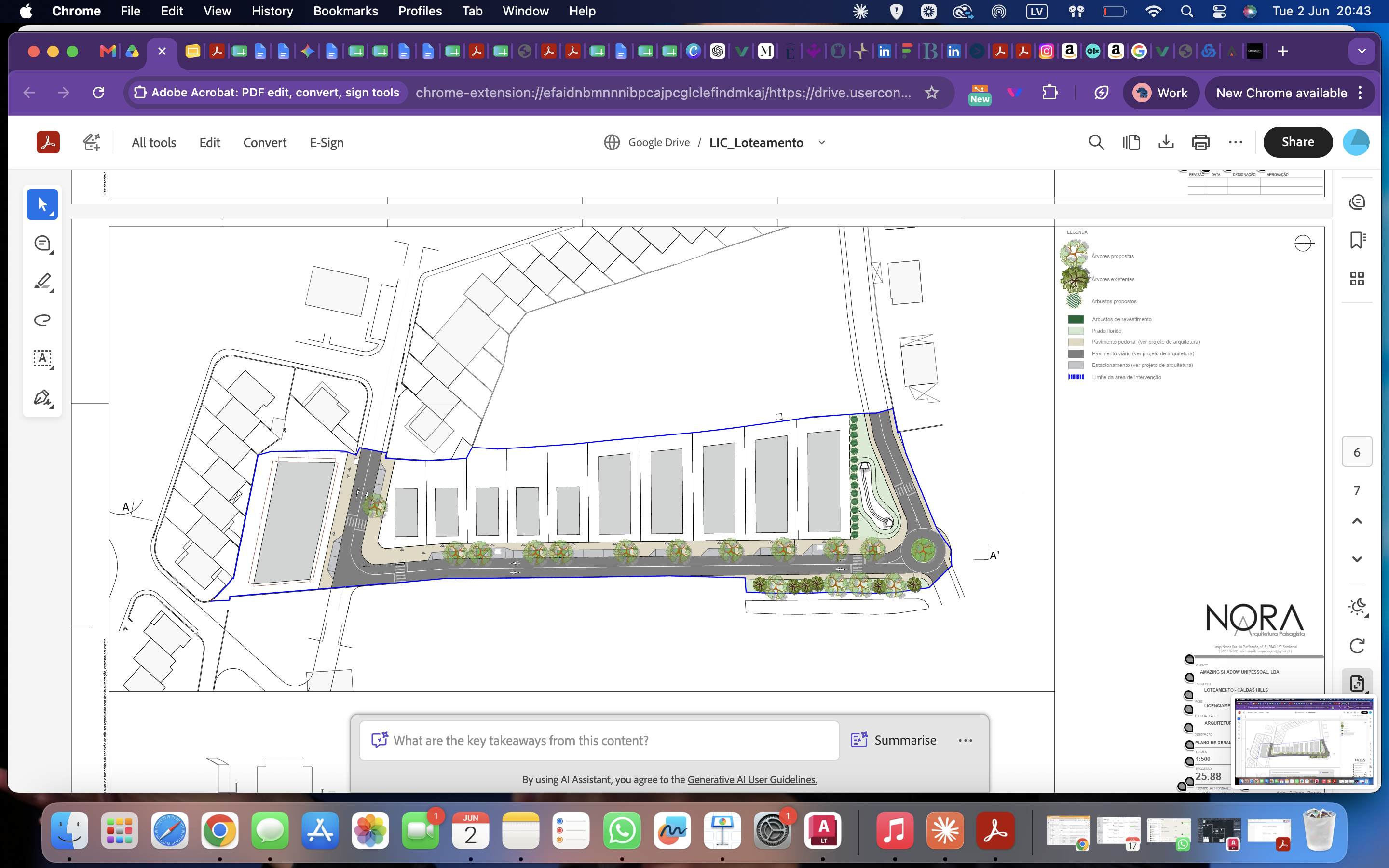1389x868 pixels.
Task: Open the Chrome three-dot menu
Action: click(1360, 93)
